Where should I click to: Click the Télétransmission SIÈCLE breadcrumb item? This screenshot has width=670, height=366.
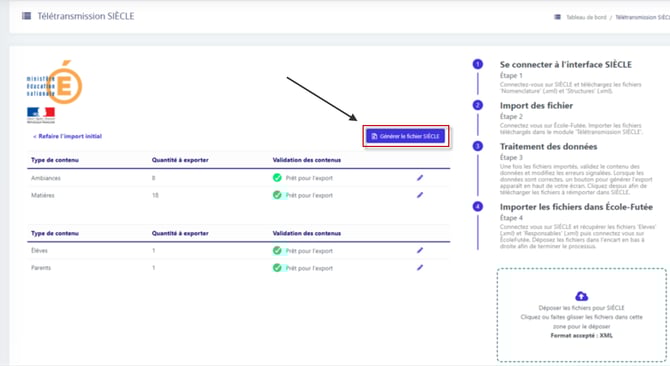click(642, 18)
